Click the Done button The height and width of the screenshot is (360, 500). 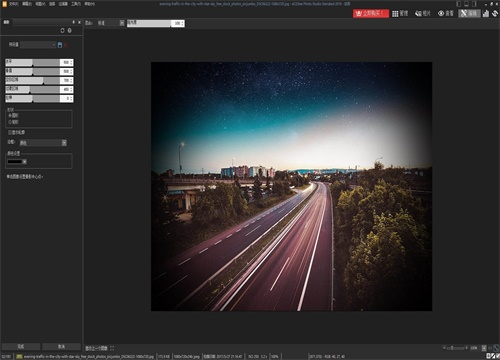coord(21,347)
